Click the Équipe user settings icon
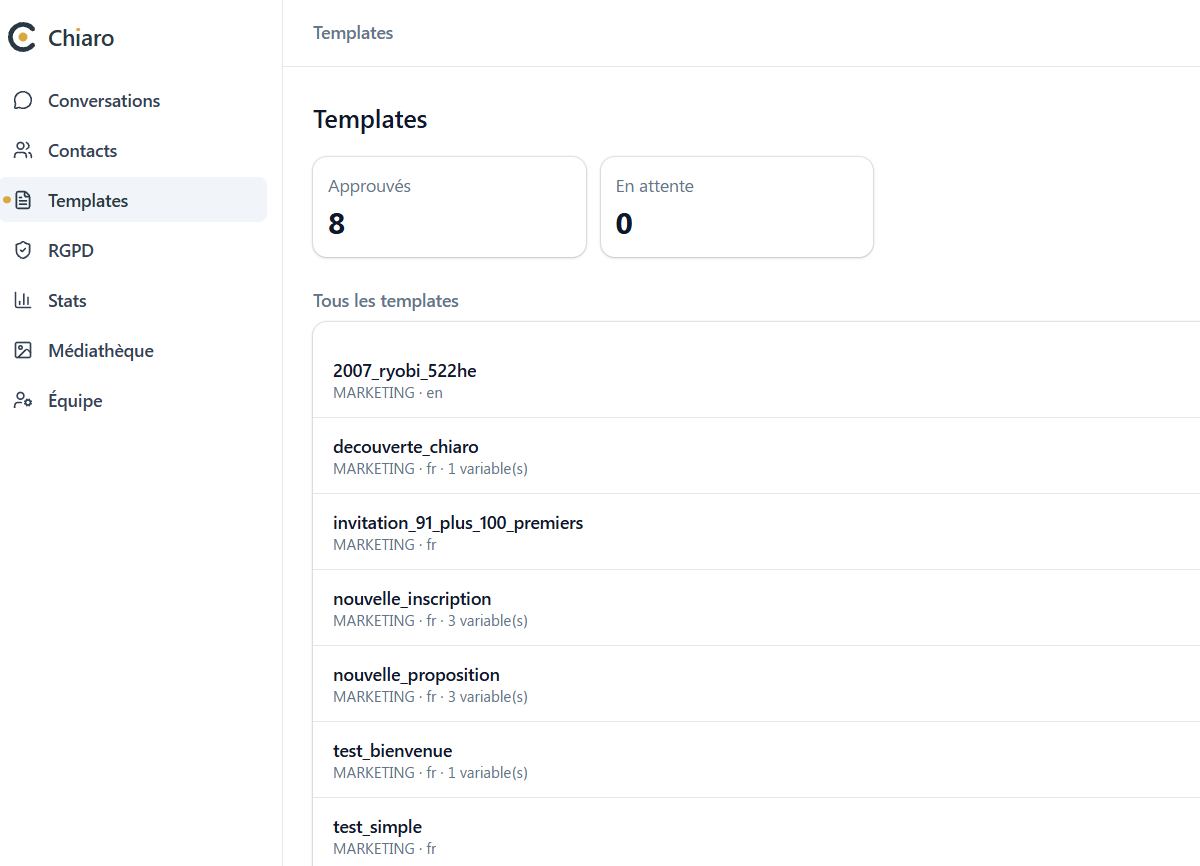 tap(23, 401)
